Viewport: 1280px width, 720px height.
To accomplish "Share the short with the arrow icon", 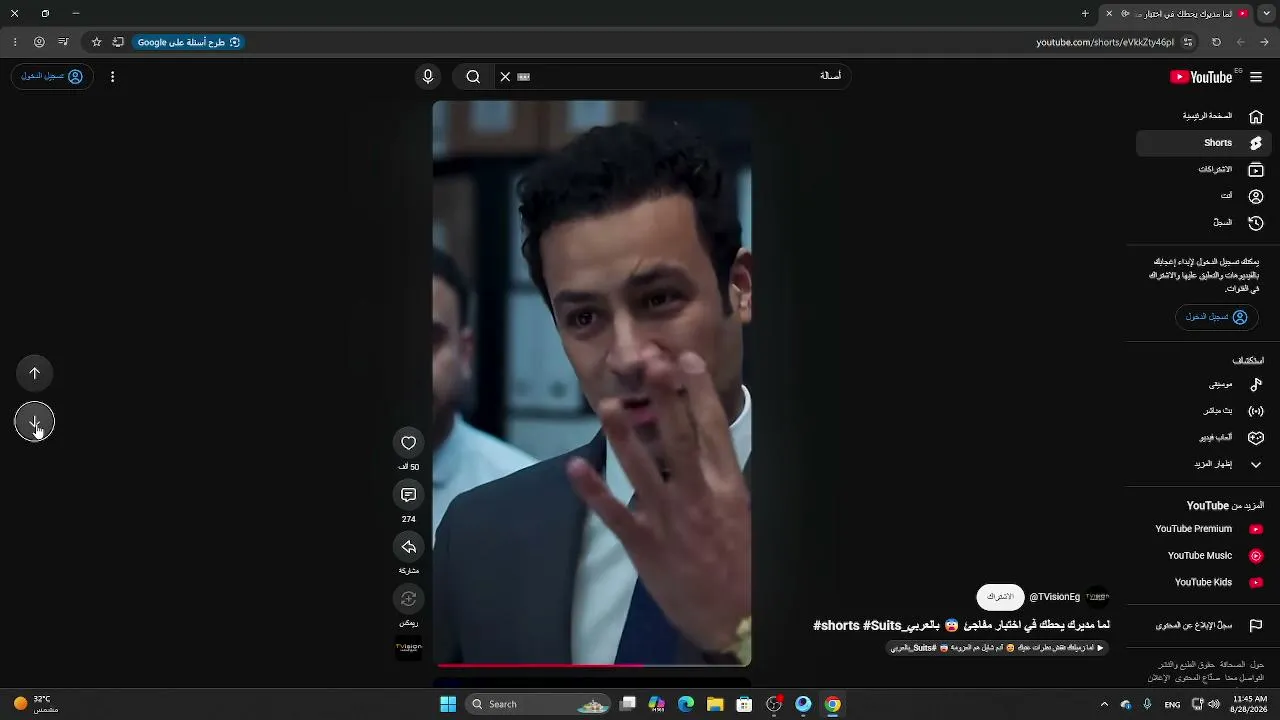I will 408,547.
